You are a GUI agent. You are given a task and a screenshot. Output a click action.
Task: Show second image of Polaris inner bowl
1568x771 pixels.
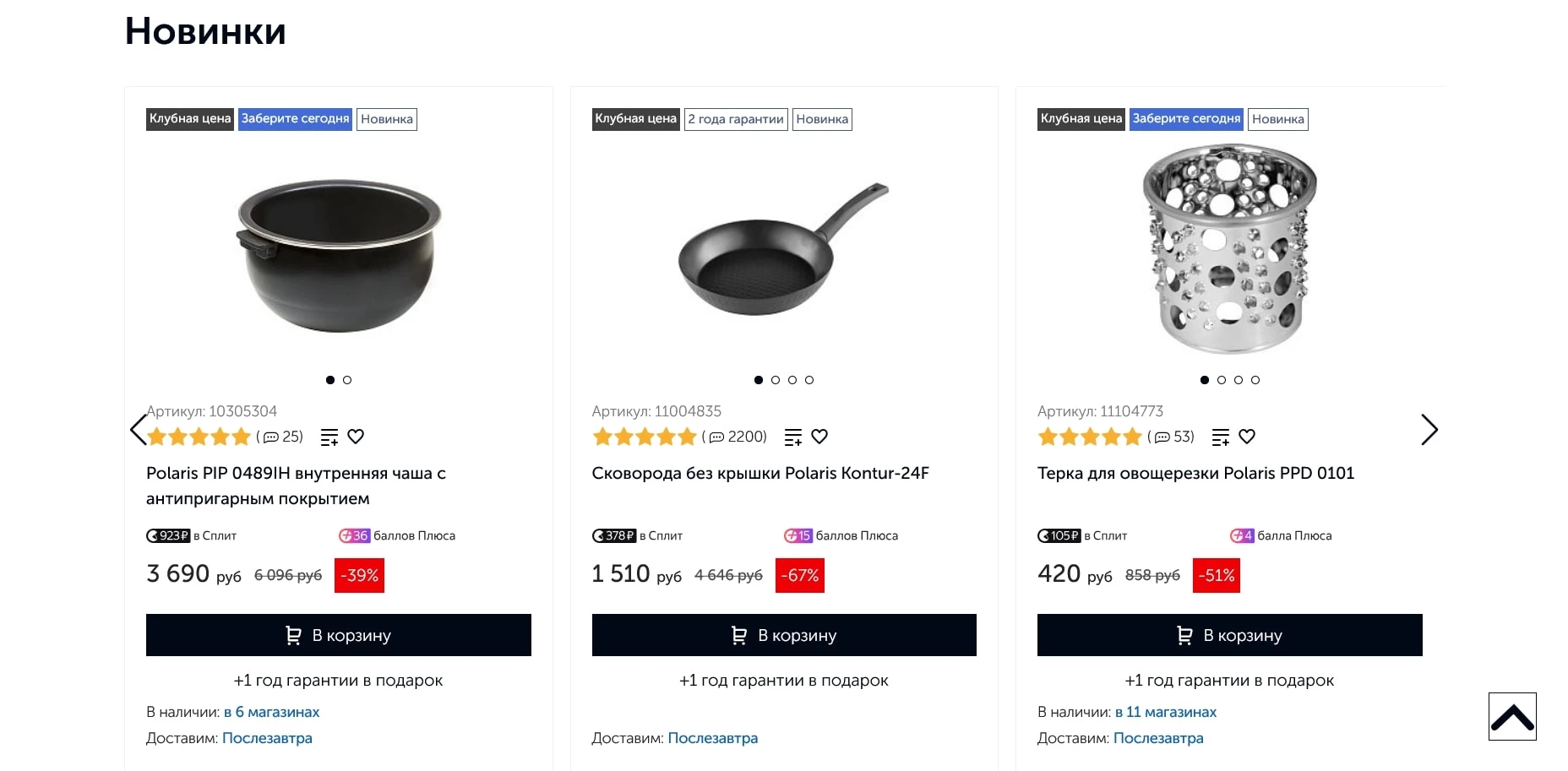click(x=347, y=380)
